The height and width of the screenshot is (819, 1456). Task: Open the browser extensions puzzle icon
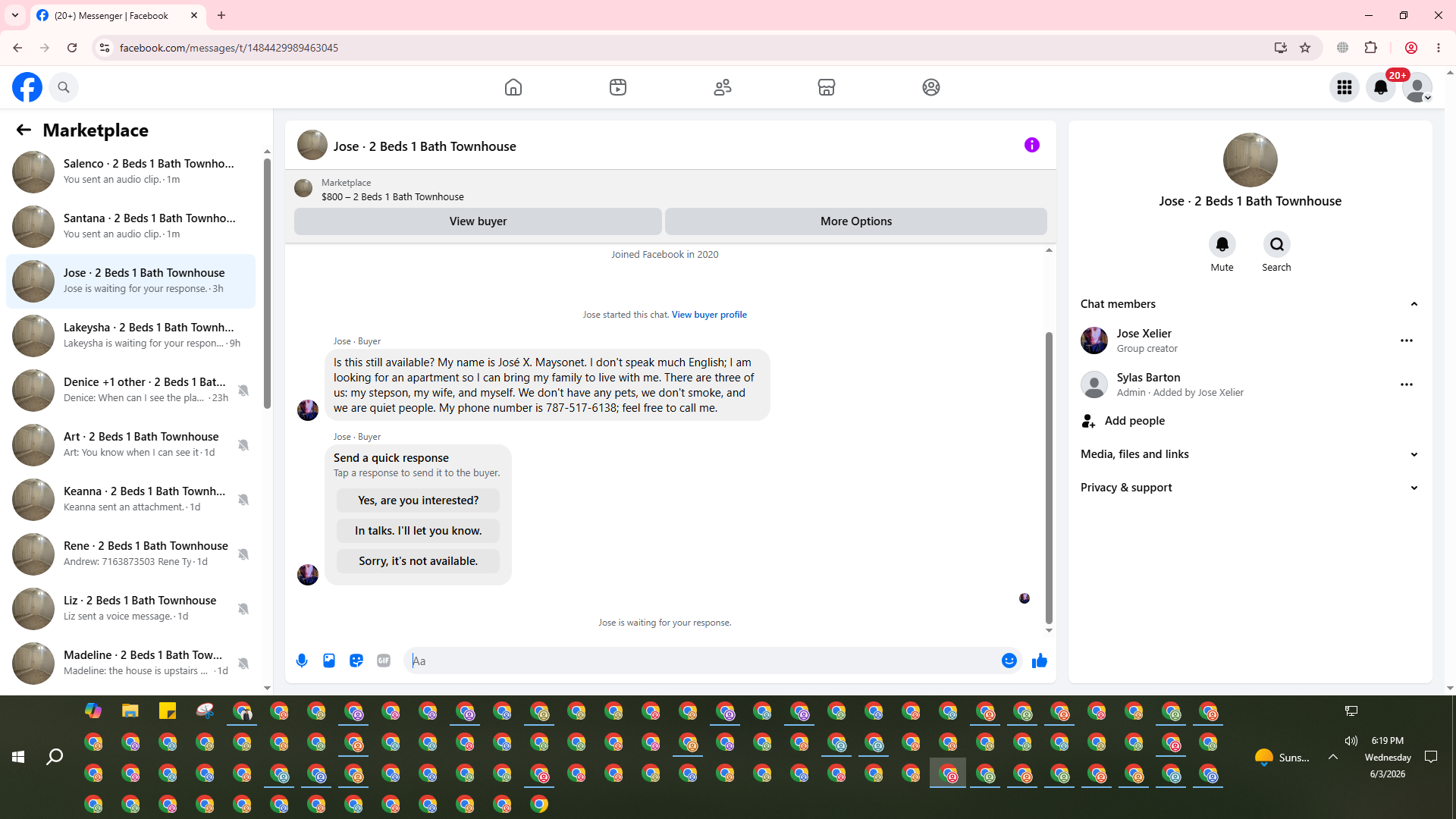tap(1370, 48)
